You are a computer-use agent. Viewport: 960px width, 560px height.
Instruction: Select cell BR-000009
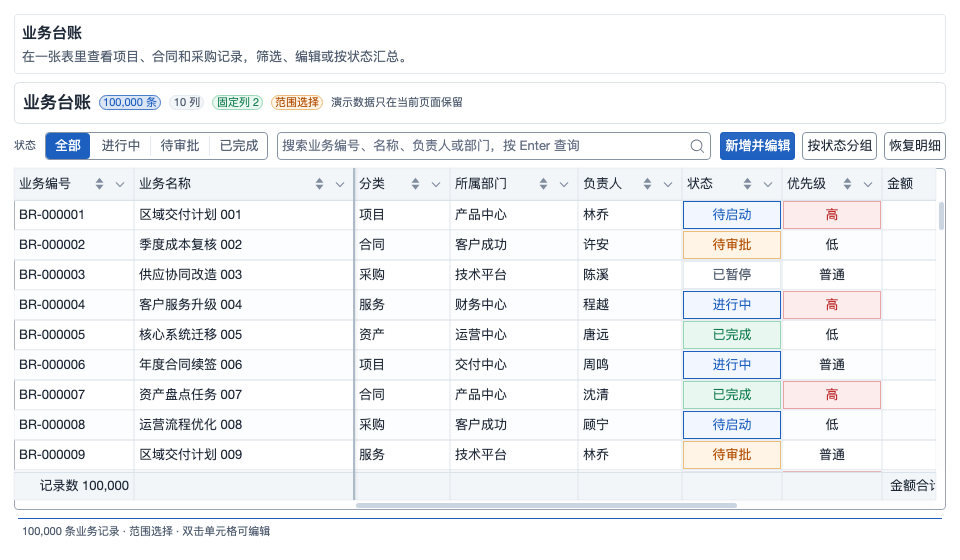coord(74,455)
